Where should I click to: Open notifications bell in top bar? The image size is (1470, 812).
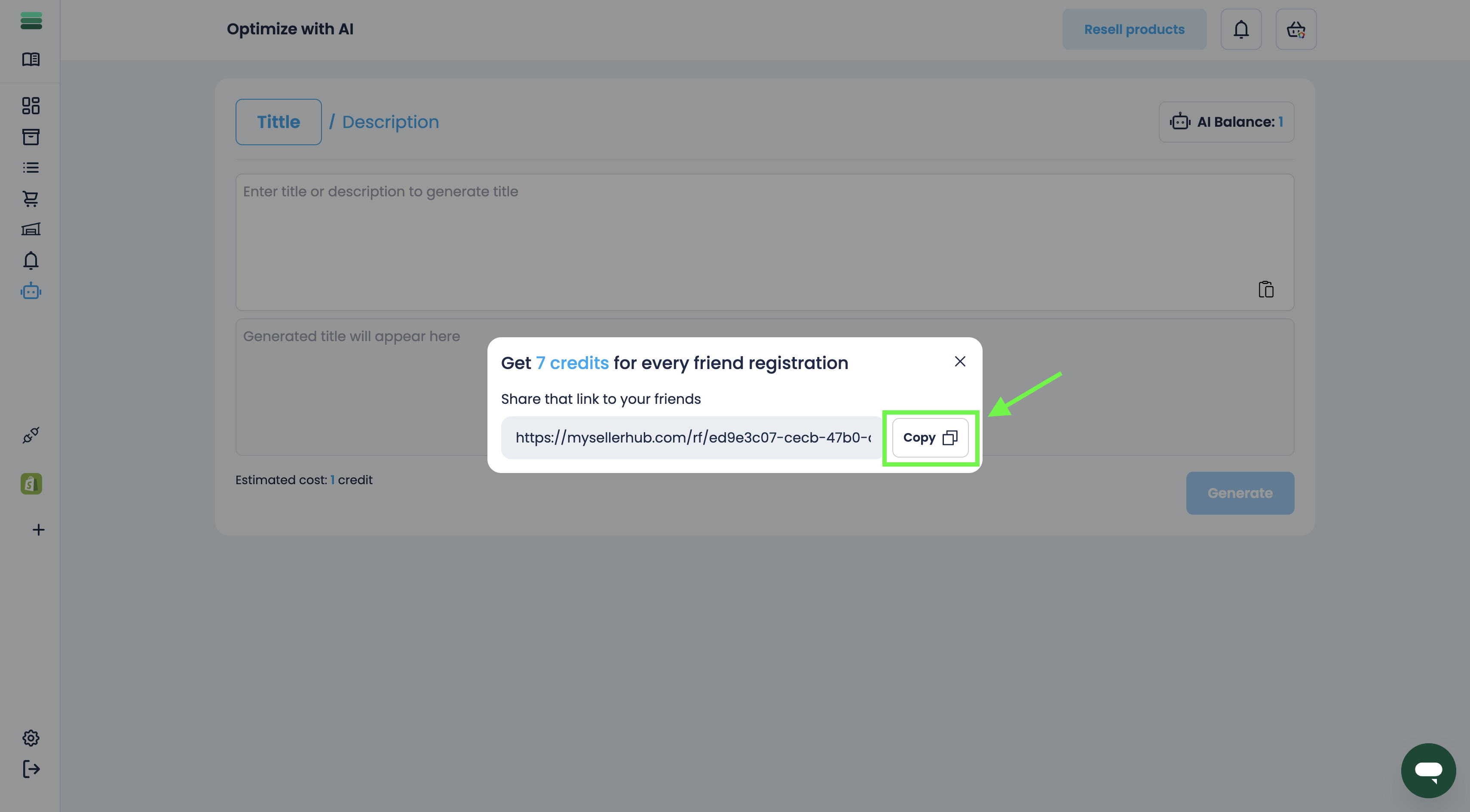click(x=1241, y=29)
